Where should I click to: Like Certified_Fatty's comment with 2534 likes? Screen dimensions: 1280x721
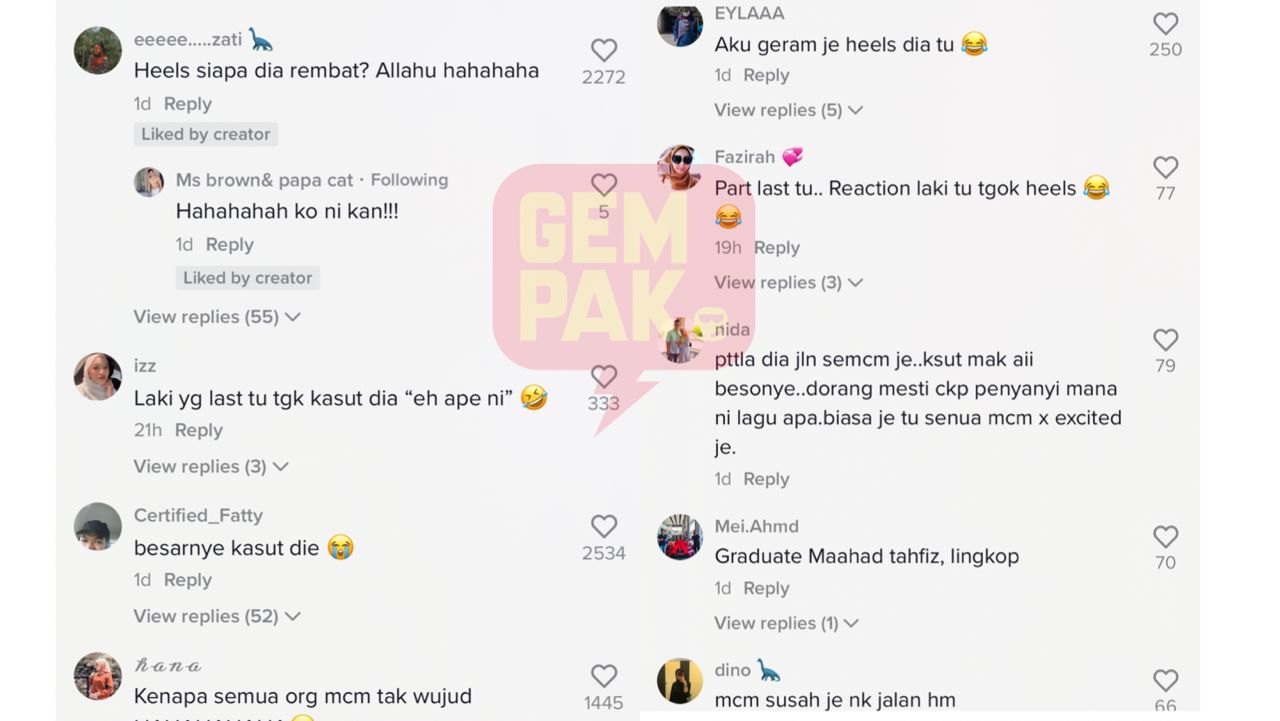click(603, 526)
